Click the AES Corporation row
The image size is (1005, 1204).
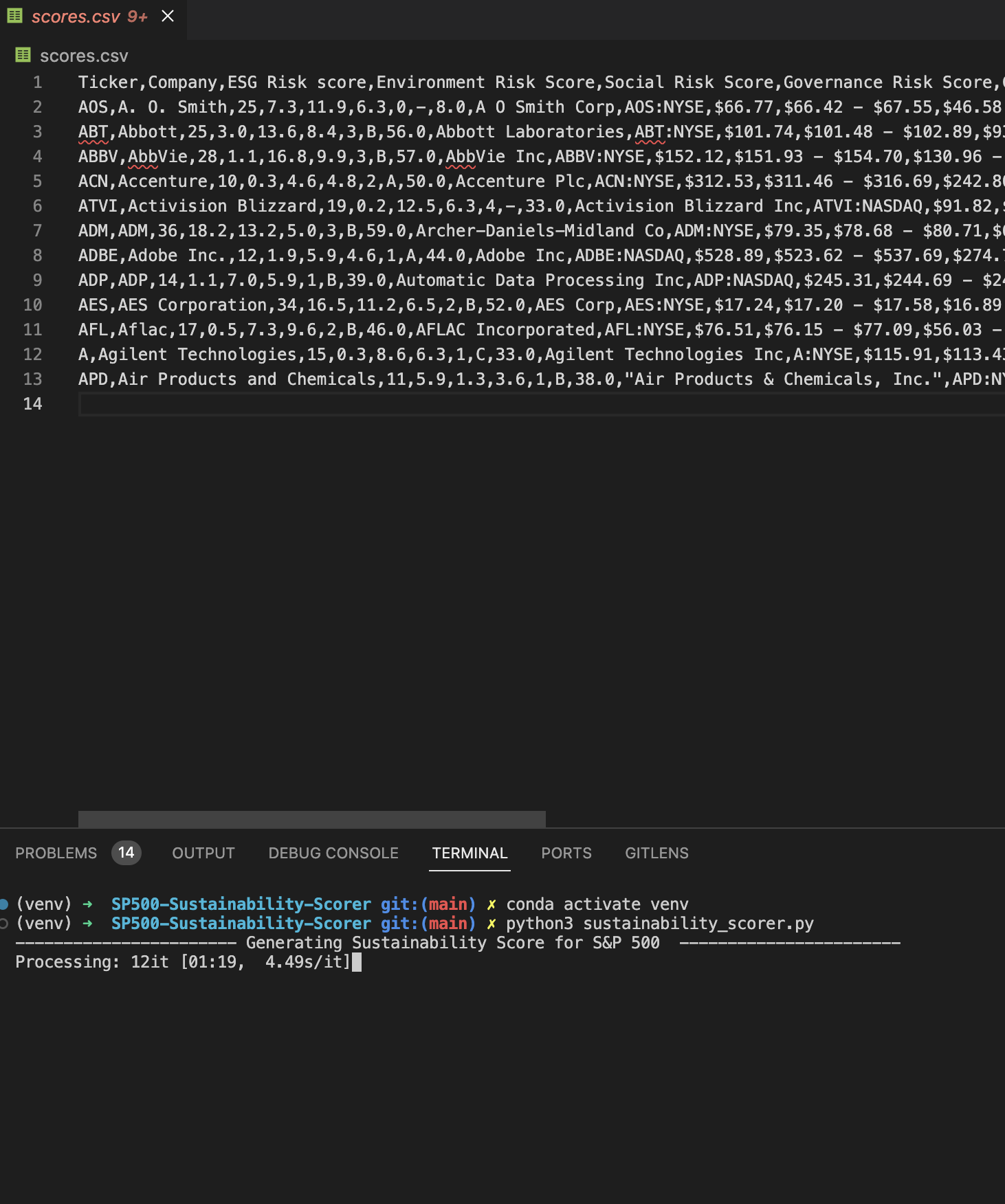coord(542,305)
